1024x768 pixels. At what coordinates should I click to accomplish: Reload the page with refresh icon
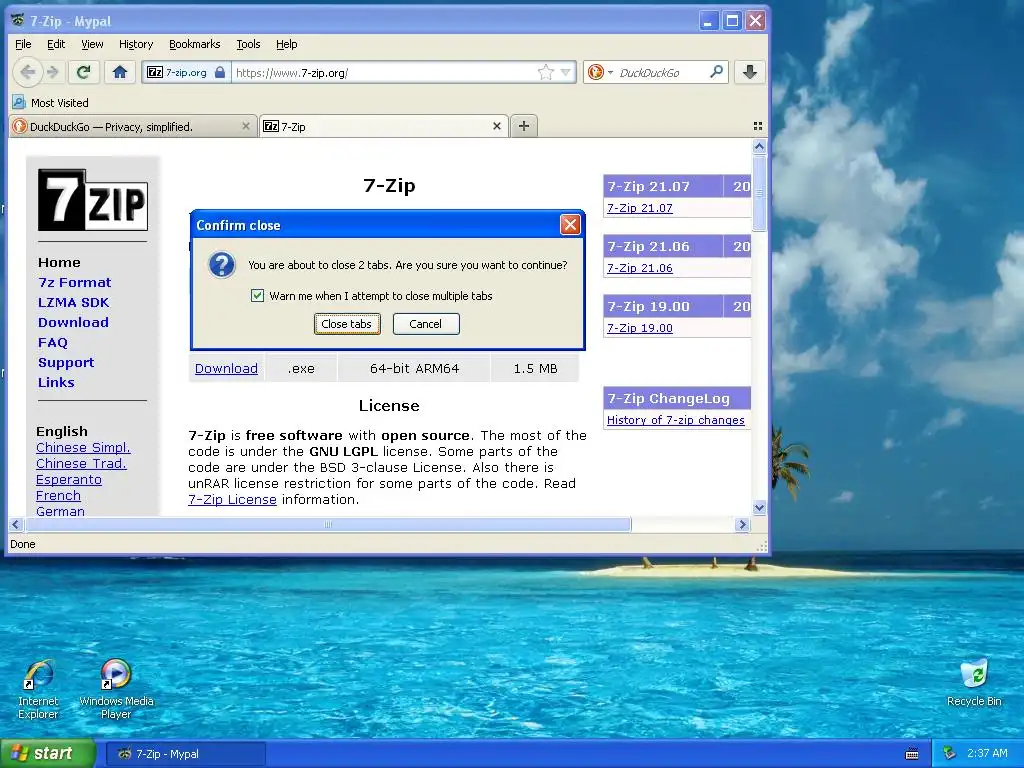point(83,72)
